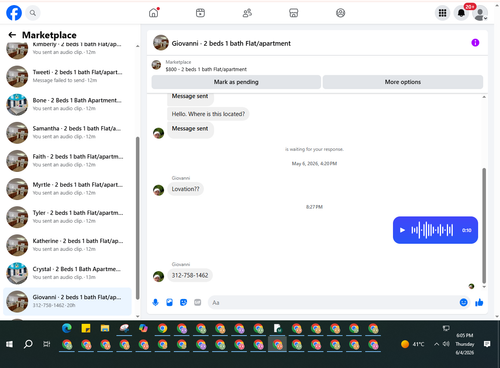This screenshot has width=500, height=368.
Task: Click Mark as pending
Action: [236, 82]
